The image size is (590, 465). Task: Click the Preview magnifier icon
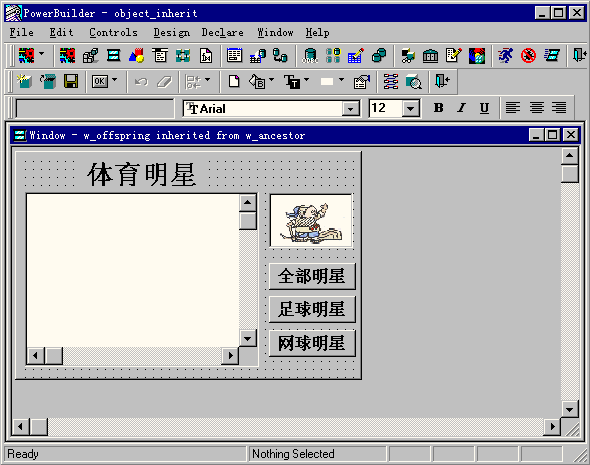pos(414,81)
